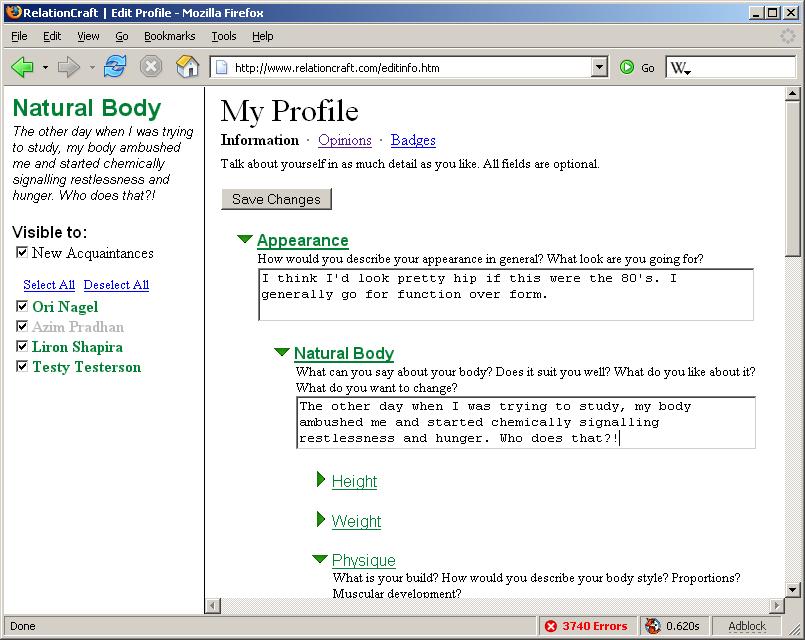Viewport: 805px width, 640px height.
Task: Click into the Appearance text area
Action: pyautogui.click(x=506, y=295)
